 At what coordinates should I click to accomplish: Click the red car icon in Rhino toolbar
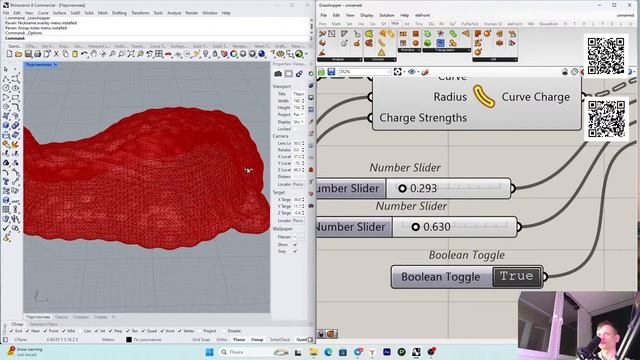tap(168, 54)
